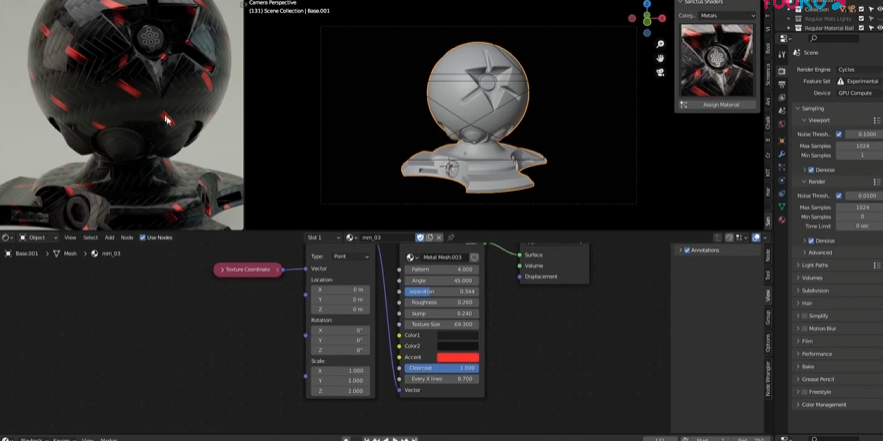
Task: Click the red Accent color swatch
Action: [x=457, y=357]
